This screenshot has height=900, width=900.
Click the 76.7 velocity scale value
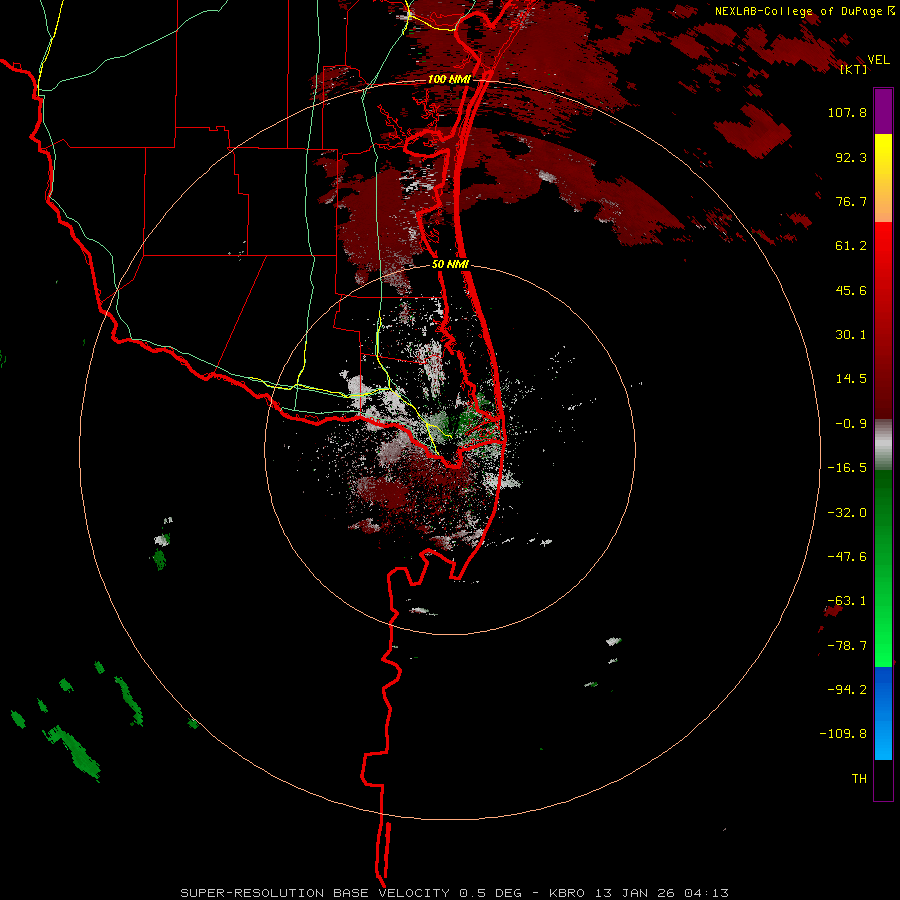(851, 201)
